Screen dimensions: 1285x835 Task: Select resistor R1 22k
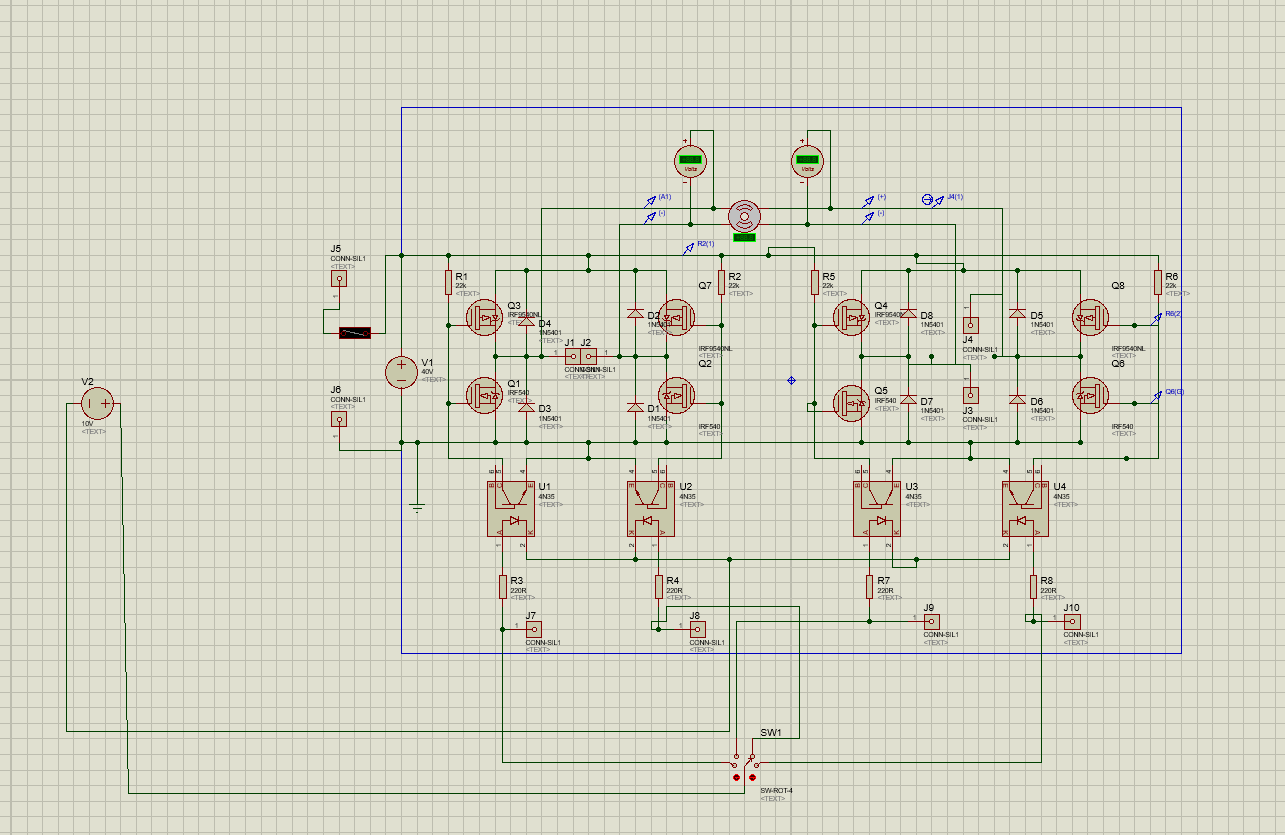[x=449, y=283]
